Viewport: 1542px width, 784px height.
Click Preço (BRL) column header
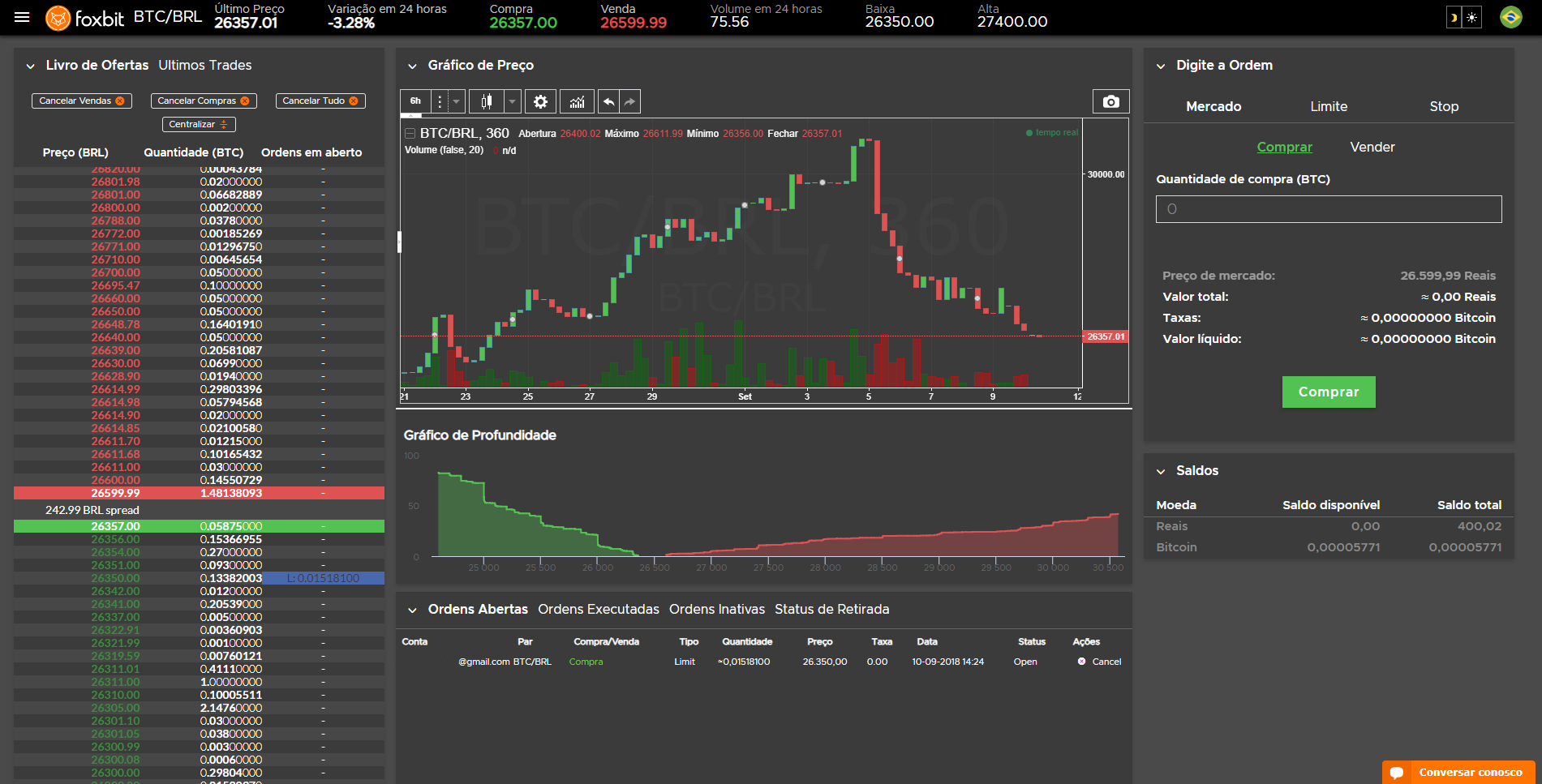(75, 152)
